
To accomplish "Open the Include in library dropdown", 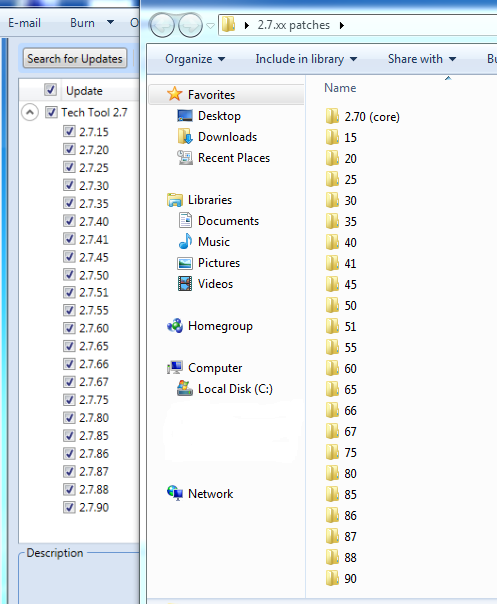I will tap(306, 59).
